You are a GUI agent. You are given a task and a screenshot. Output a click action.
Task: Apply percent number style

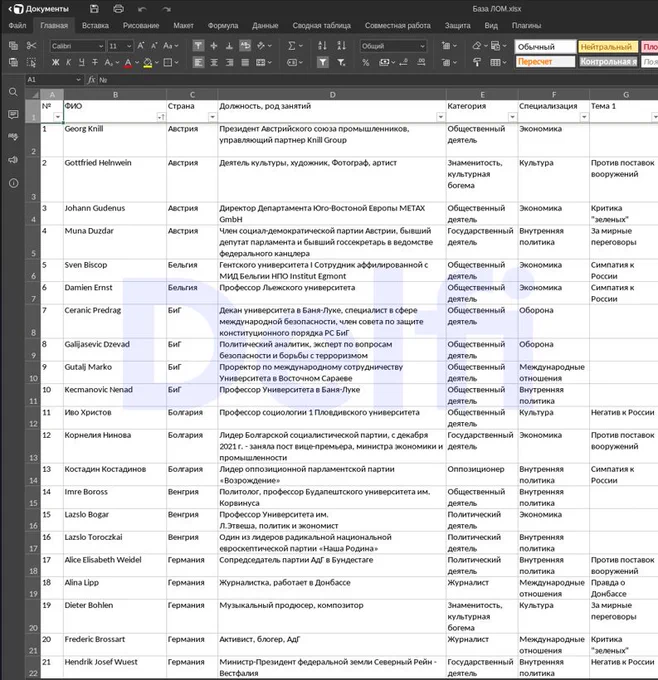pos(366,62)
